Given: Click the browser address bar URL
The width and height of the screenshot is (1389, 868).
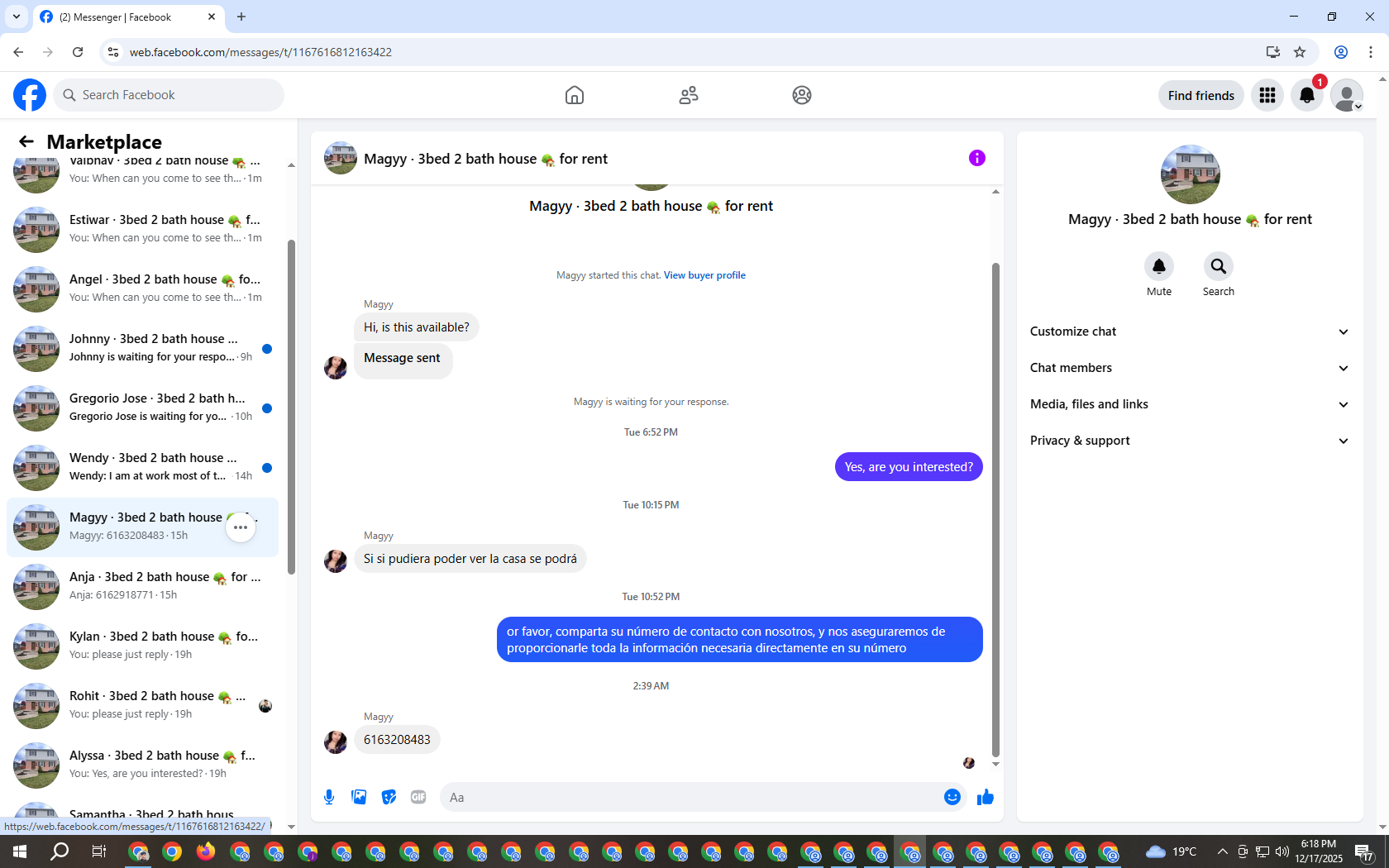Looking at the screenshot, I should tap(260, 52).
